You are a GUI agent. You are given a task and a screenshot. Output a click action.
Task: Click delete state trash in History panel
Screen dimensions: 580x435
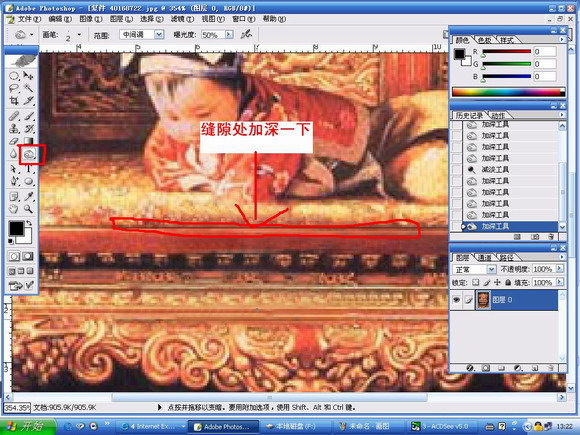(x=551, y=237)
